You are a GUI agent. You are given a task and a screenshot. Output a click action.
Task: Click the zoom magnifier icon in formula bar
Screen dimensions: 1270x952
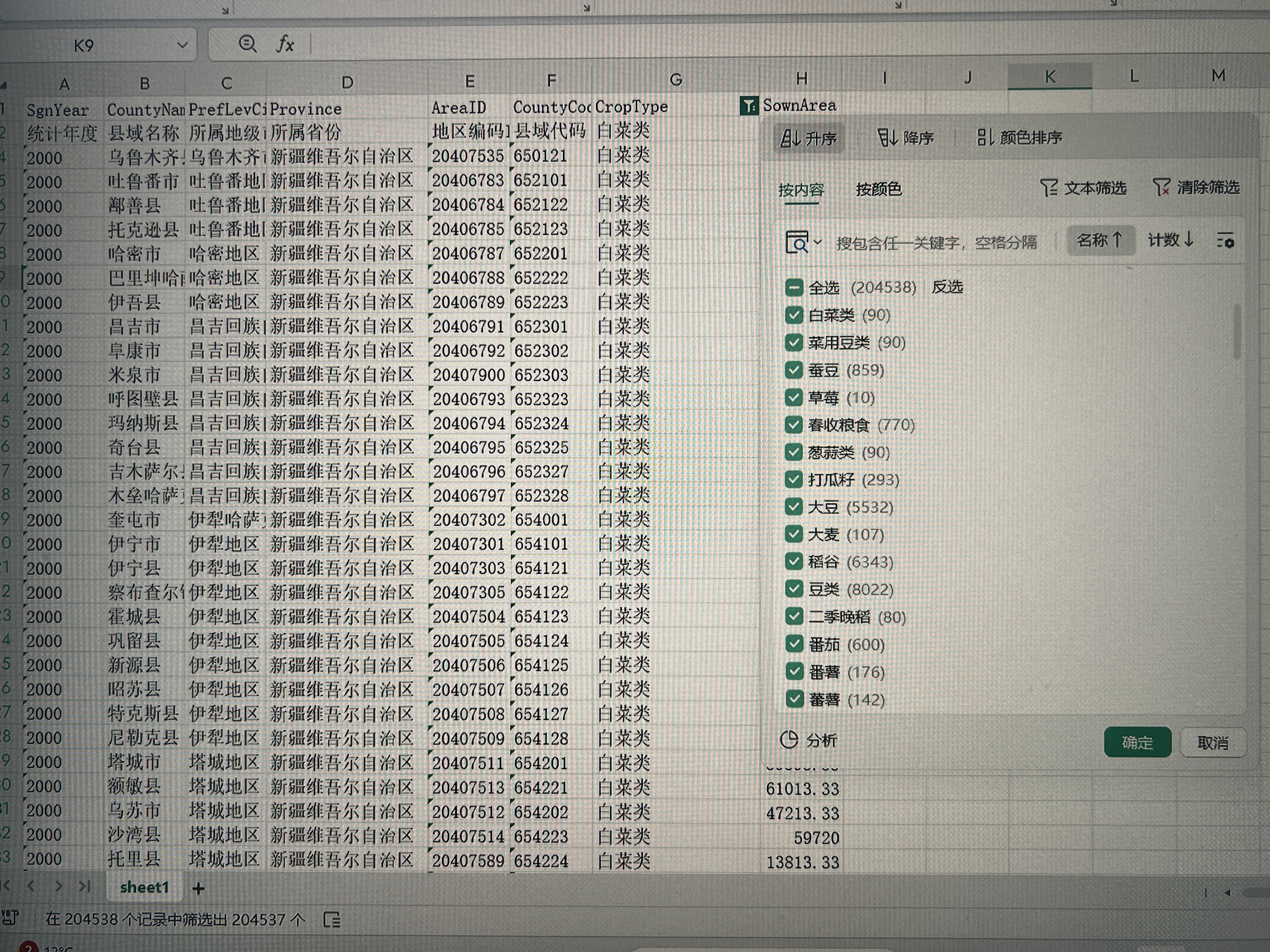(248, 44)
